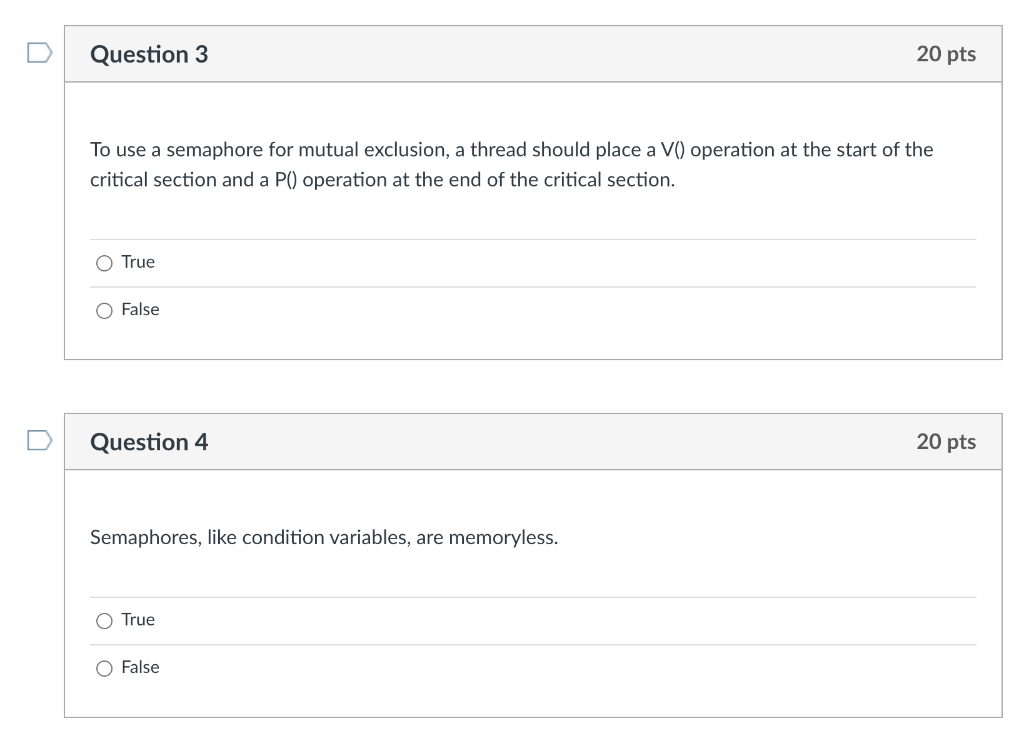Click the 'Question 4' header title

pos(149,442)
